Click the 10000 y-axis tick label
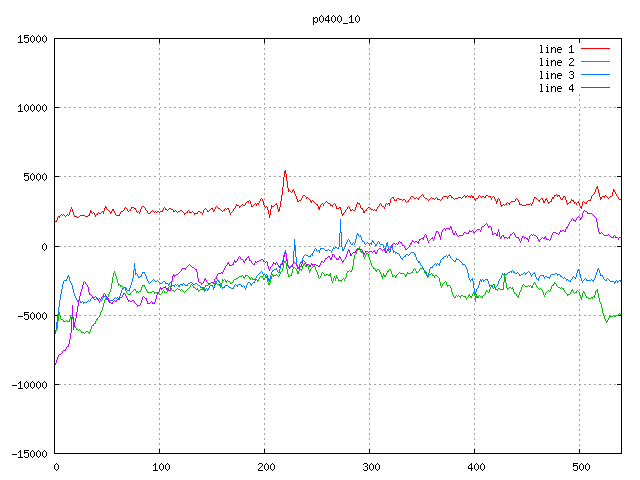The image size is (640, 480). pyautogui.click(x=31, y=108)
